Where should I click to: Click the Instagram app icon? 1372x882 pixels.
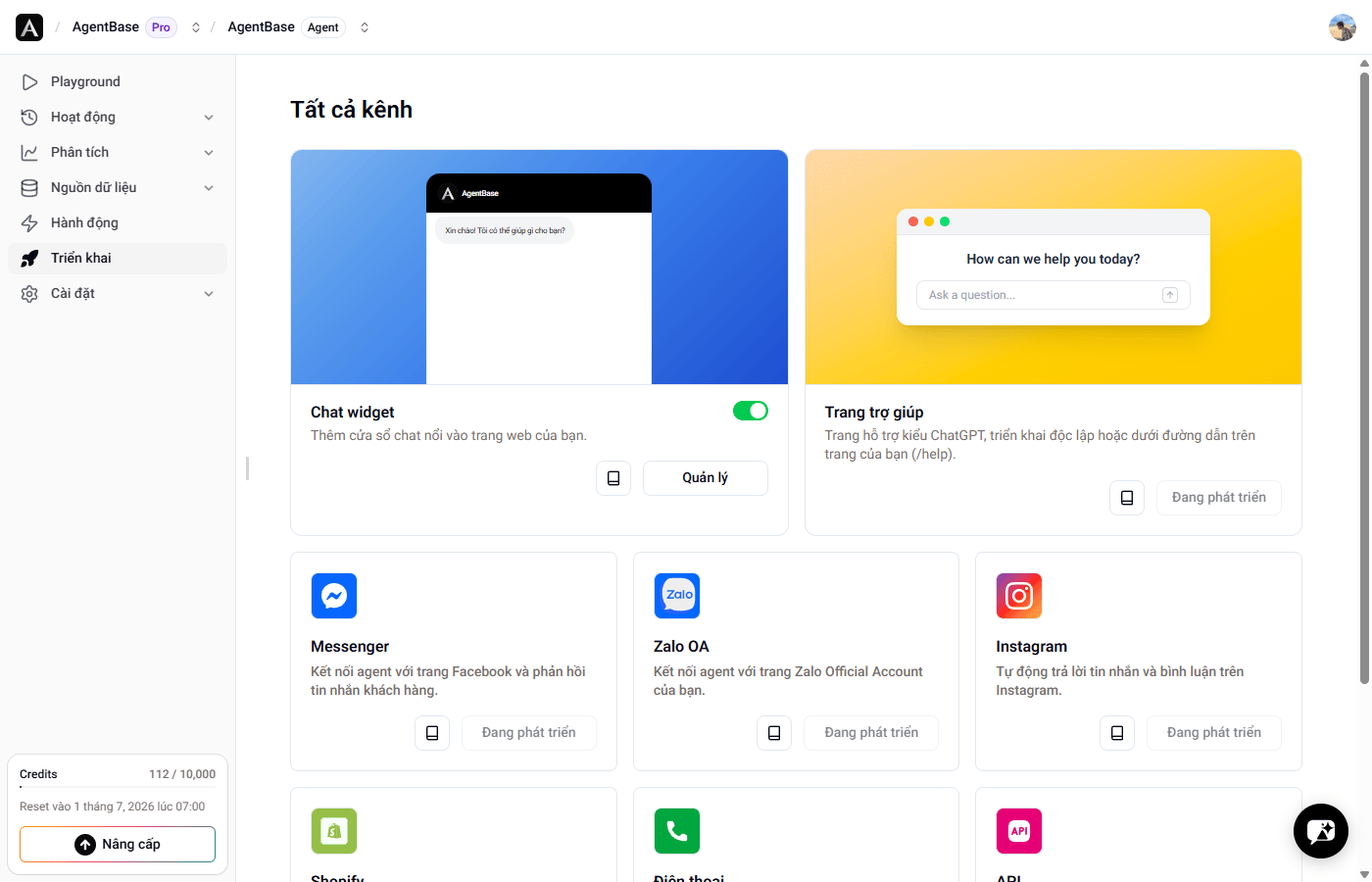click(x=1019, y=596)
